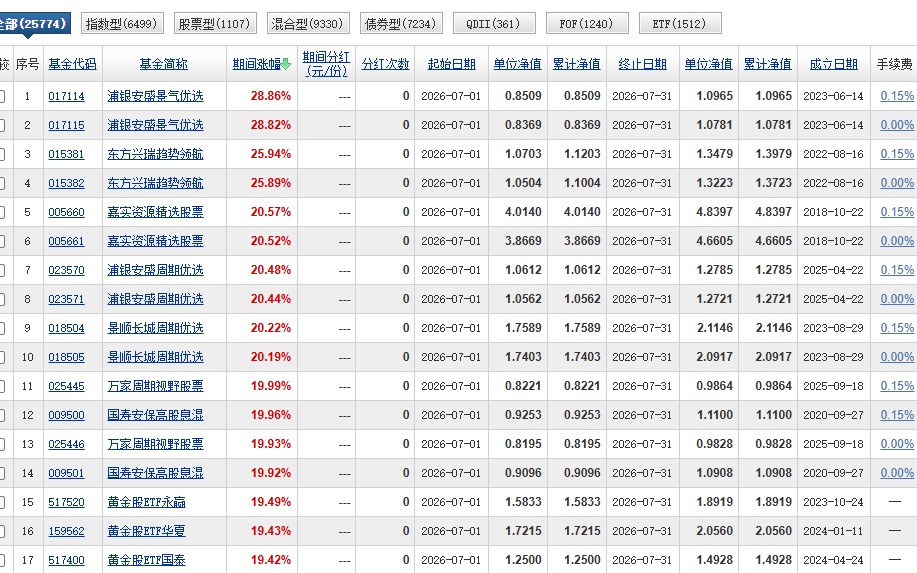Open fund code 023571
Viewport: 917px width, 573px height.
[x=66, y=299]
